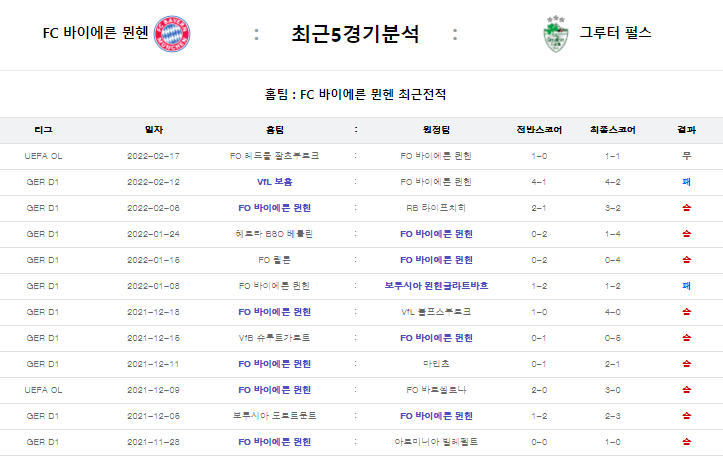
Task: Click the 최종스코어 column header
Action: pyautogui.click(x=613, y=130)
